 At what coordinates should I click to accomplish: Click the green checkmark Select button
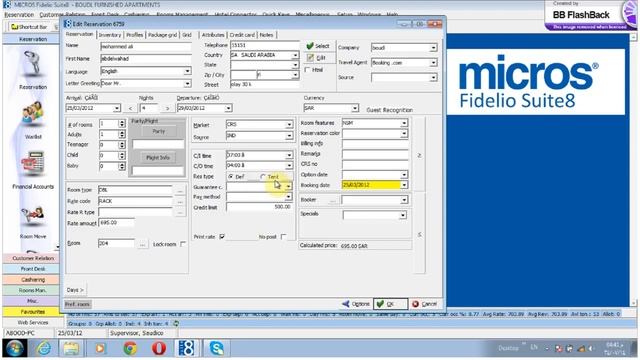(318, 46)
